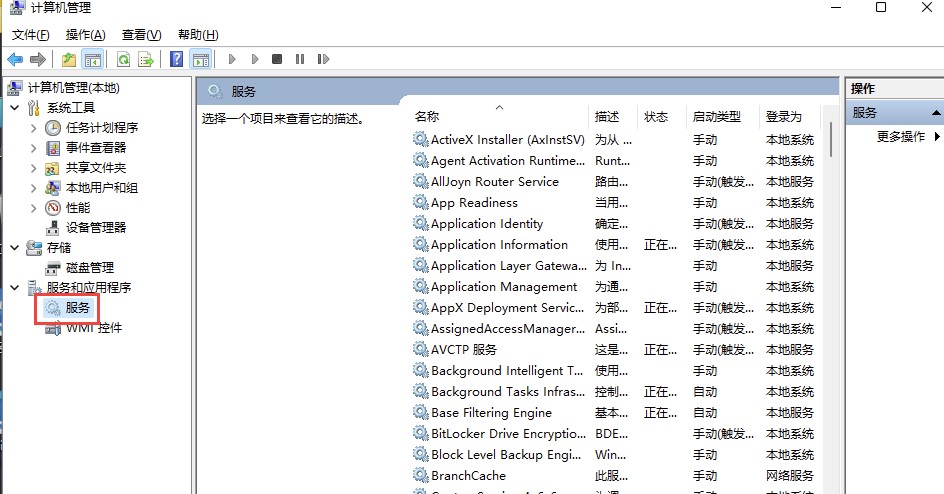Select the Application Management service row
944x494 pixels.
614,286
